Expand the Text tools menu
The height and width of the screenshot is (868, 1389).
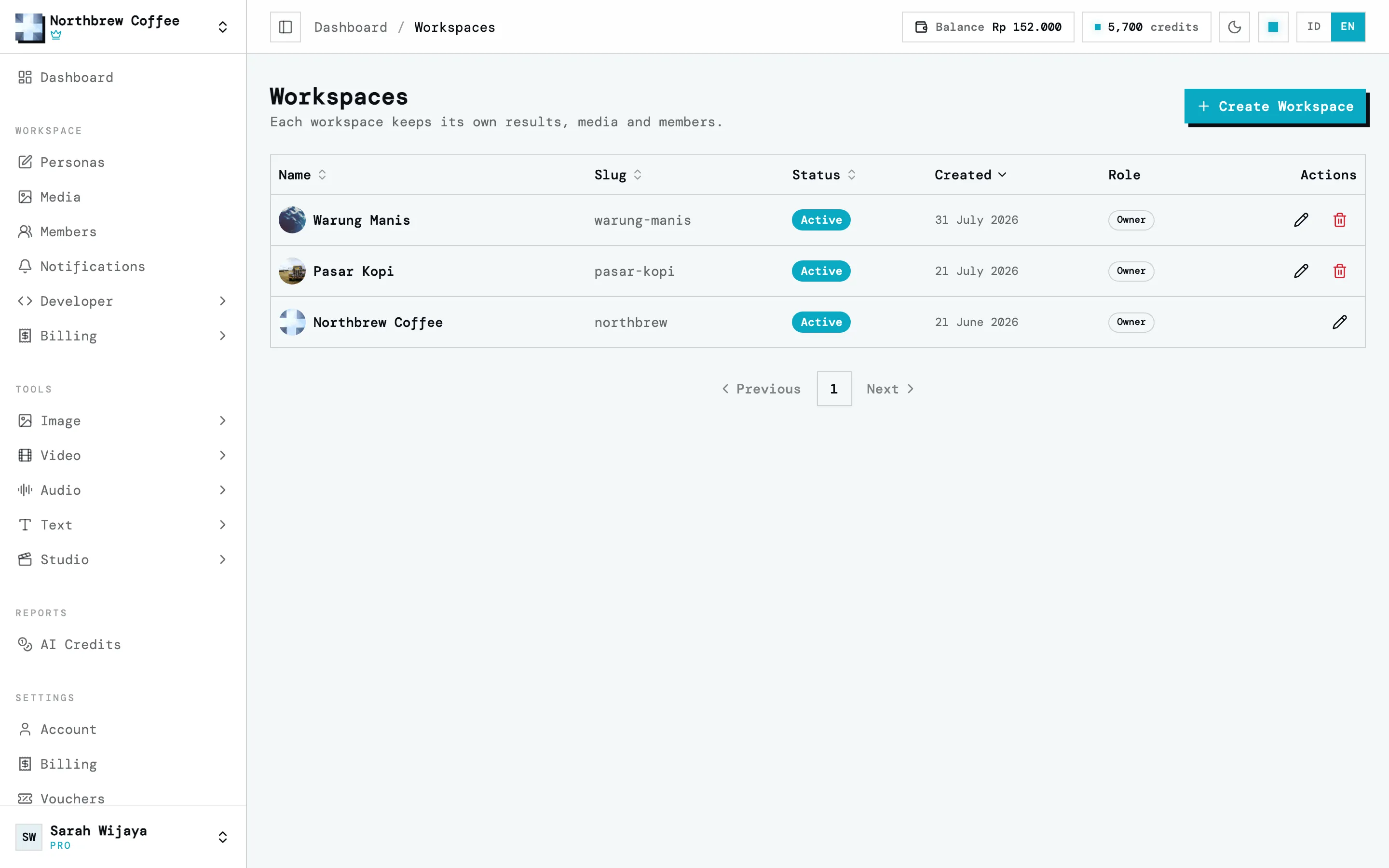[x=123, y=525]
